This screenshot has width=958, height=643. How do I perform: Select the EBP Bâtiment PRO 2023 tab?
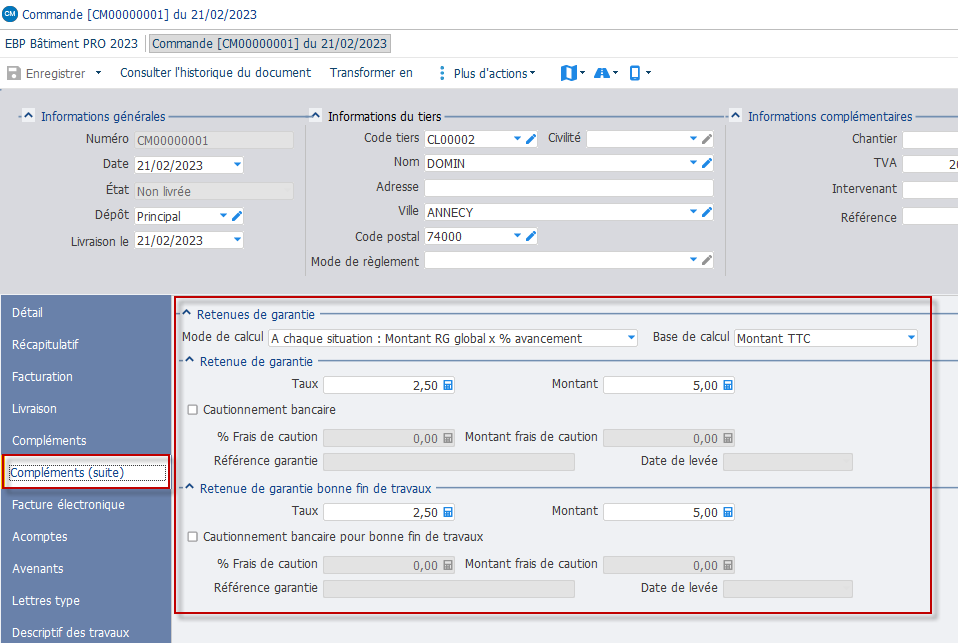click(71, 43)
